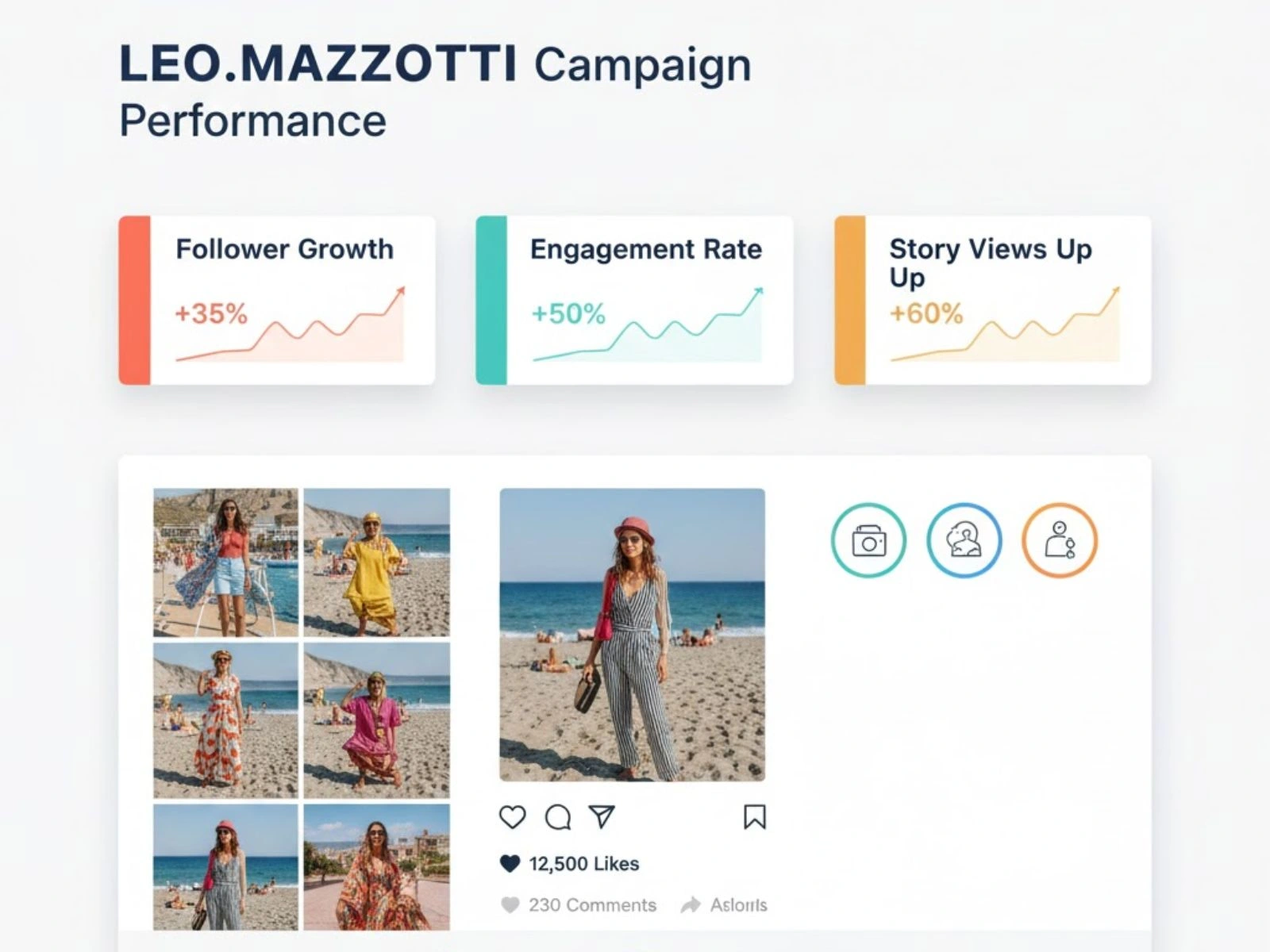
Task: Select the floral maxi dress thumbnail
Action: click(225, 720)
